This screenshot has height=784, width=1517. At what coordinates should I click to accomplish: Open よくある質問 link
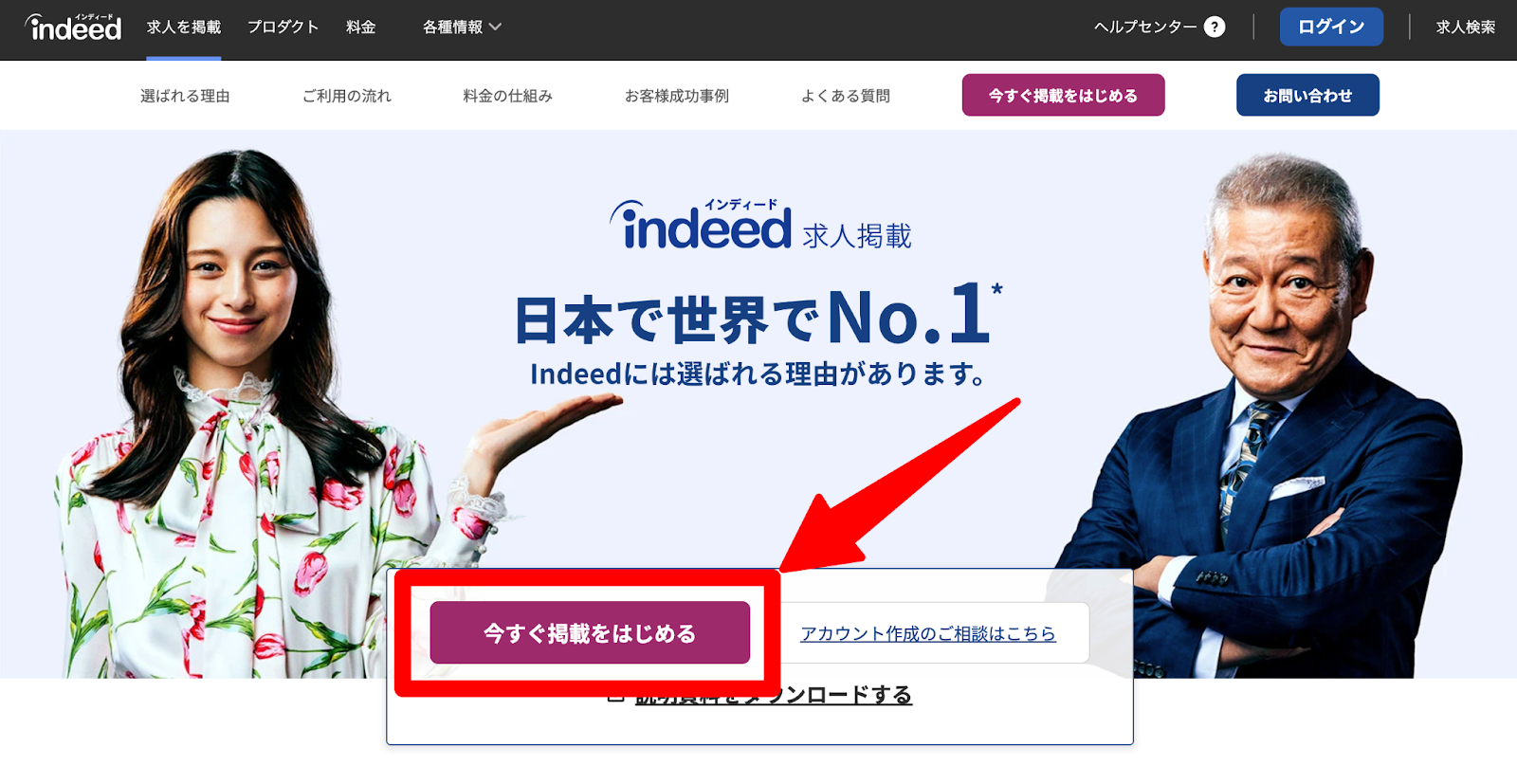846,96
